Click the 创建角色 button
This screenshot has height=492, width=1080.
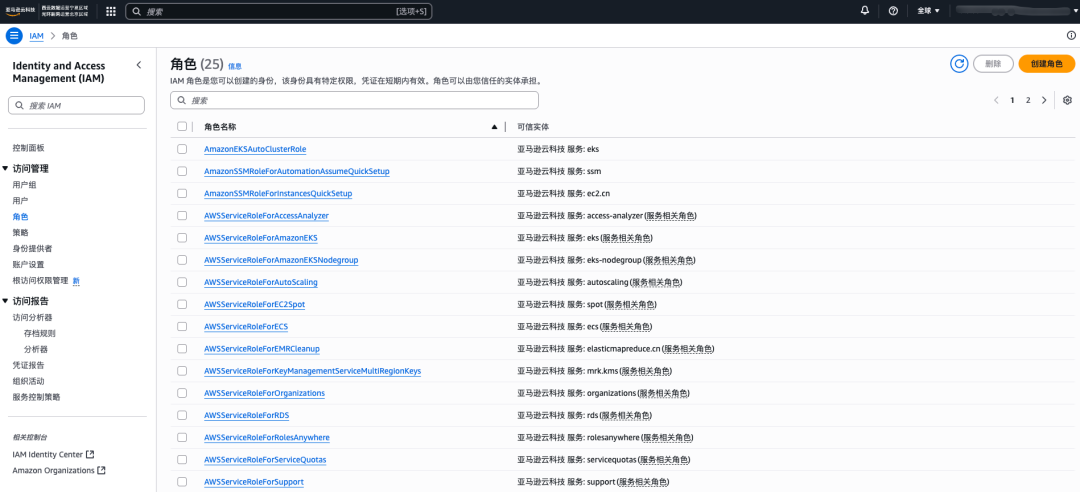(x=1046, y=63)
